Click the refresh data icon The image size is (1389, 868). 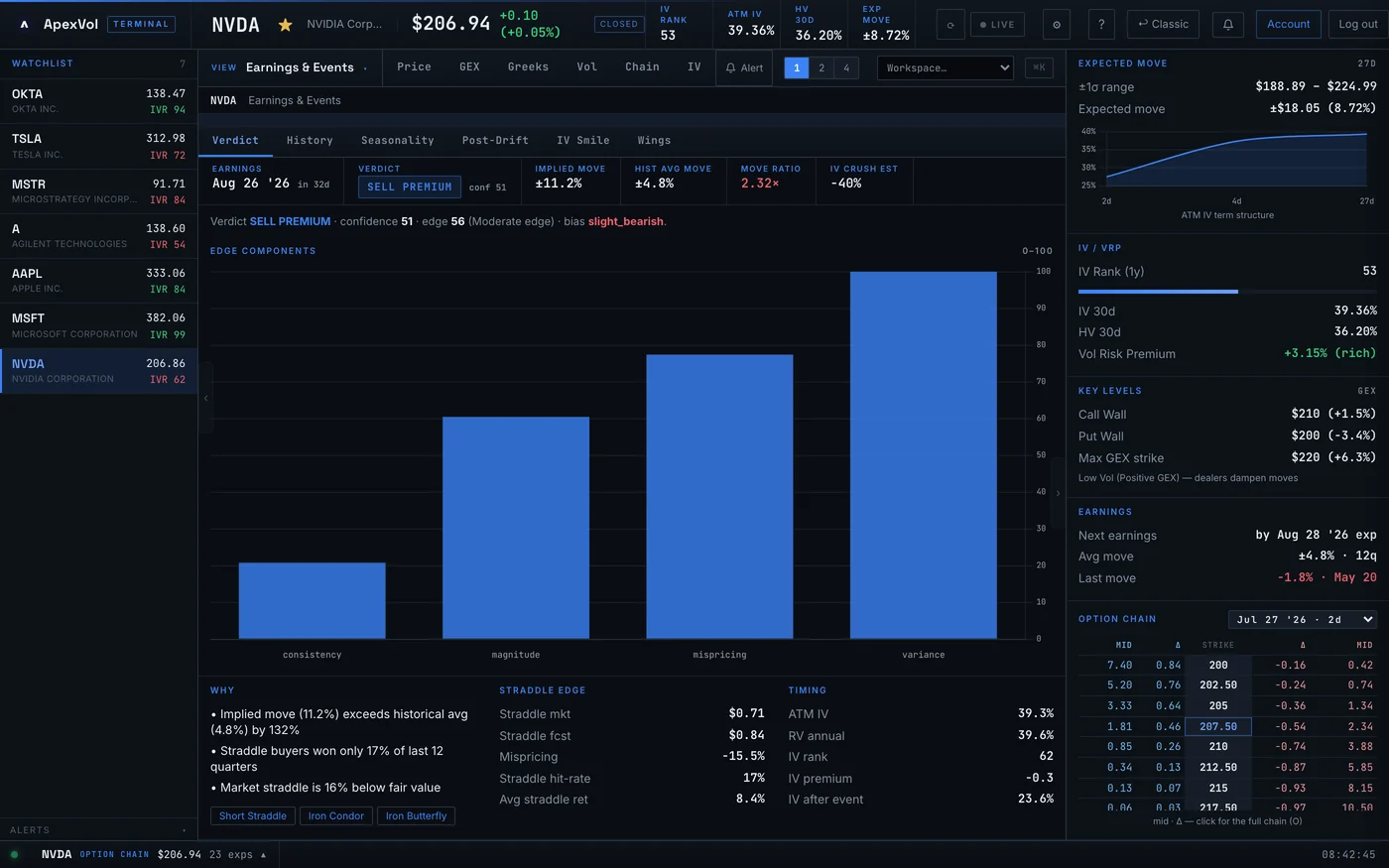click(x=950, y=25)
